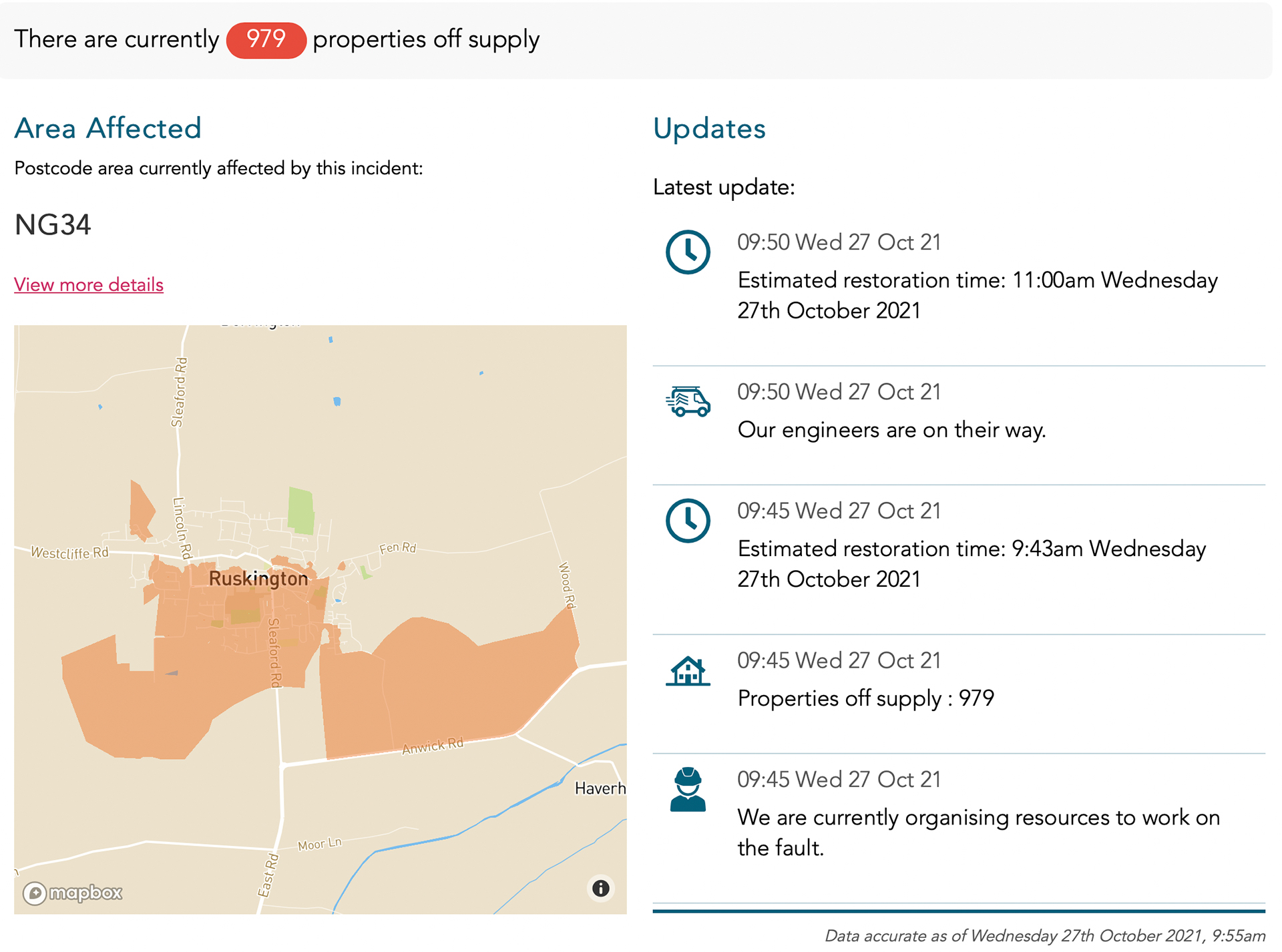
Task: Click the Moor Ln label on the map
Action: click(319, 845)
